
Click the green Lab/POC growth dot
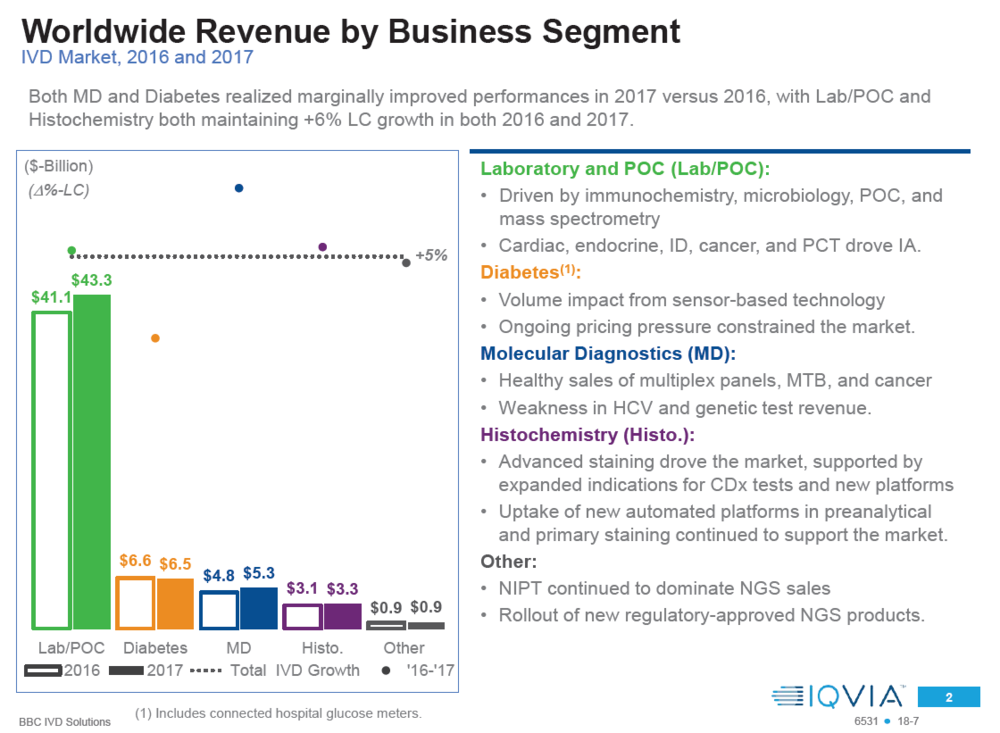coord(71,251)
